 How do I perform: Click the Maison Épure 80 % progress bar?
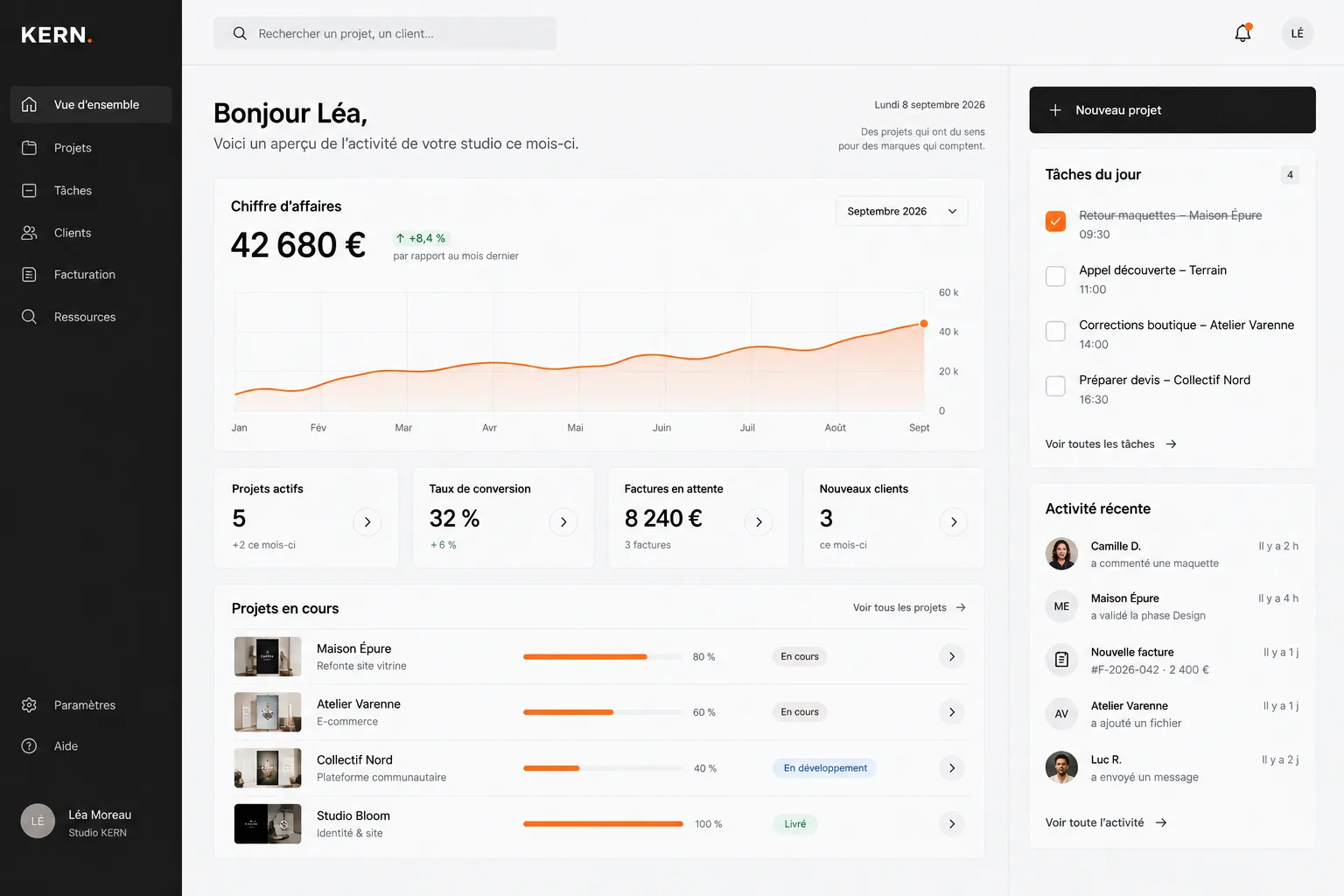click(603, 656)
